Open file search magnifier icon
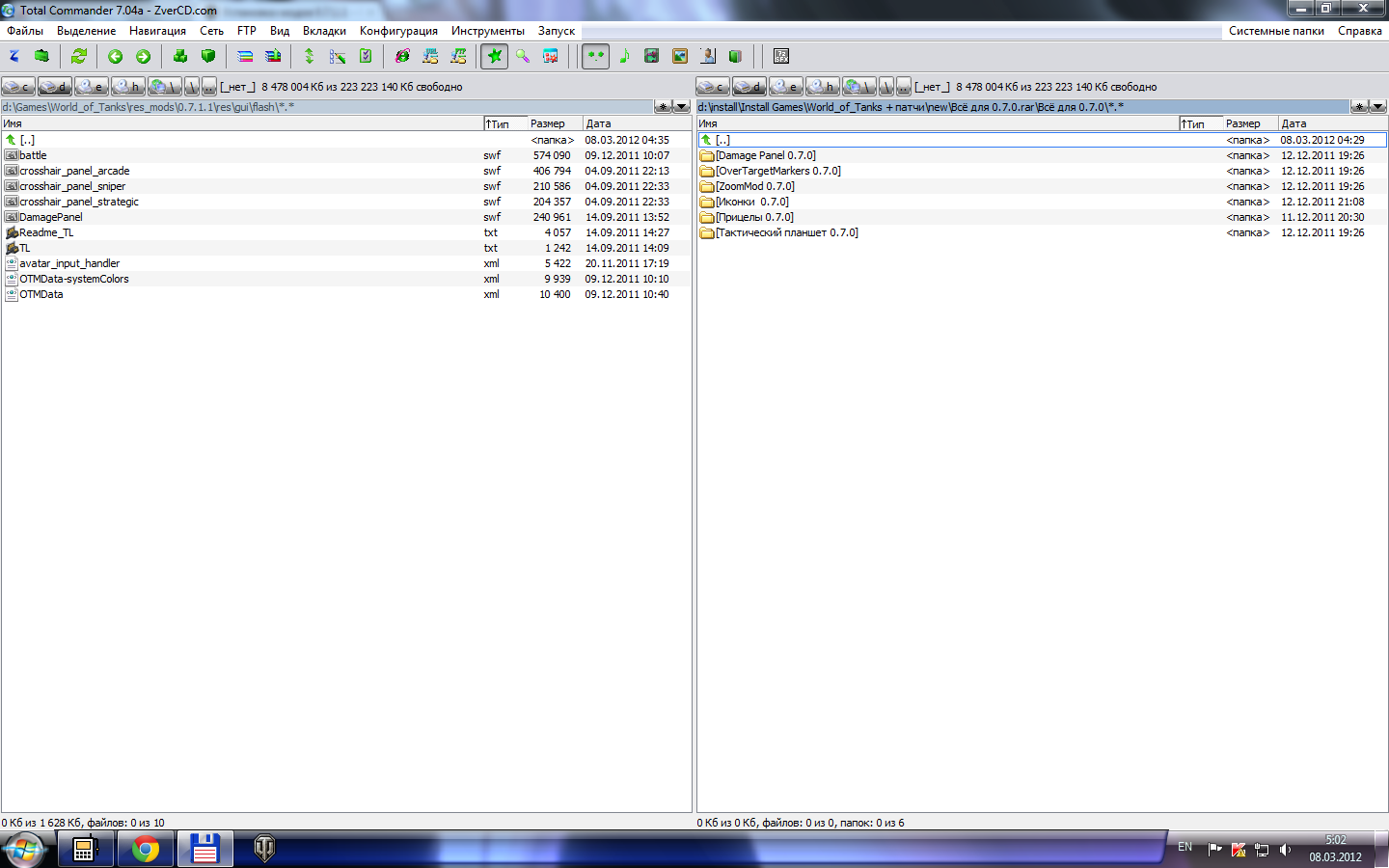The width and height of the screenshot is (1389, 868). click(523, 57)
